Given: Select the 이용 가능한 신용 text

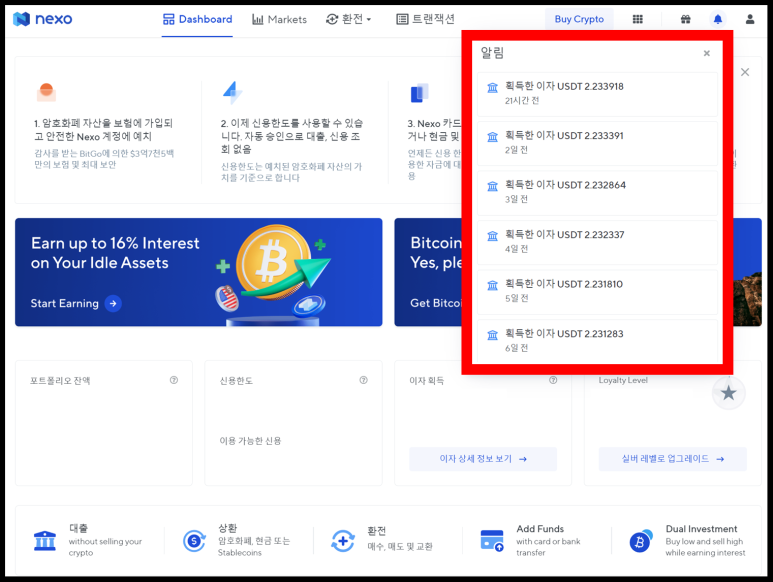Looking at the screenshot, I should [x=250, y=441].
